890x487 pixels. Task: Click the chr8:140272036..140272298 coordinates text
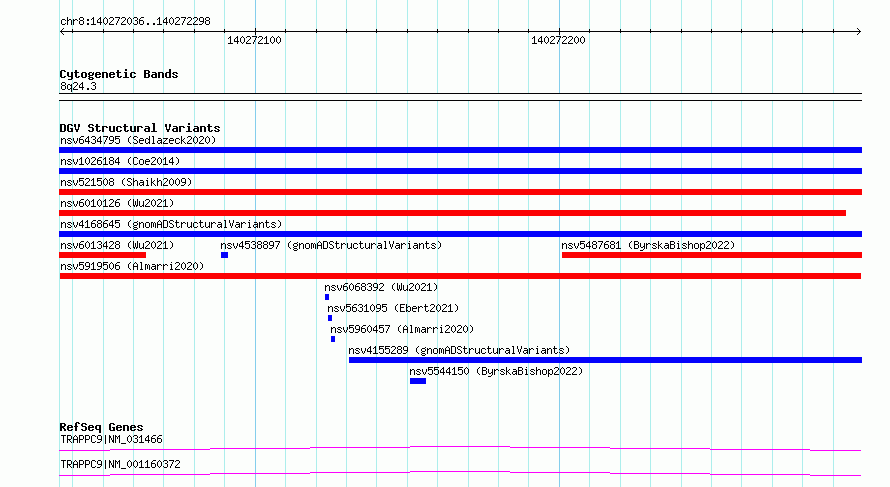(135, 21)
